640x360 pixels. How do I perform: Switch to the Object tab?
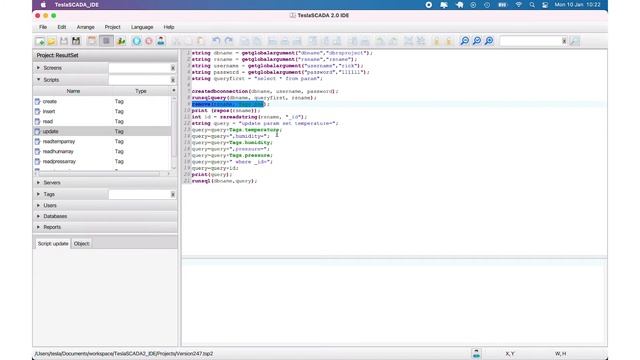(x=81, y=243)
